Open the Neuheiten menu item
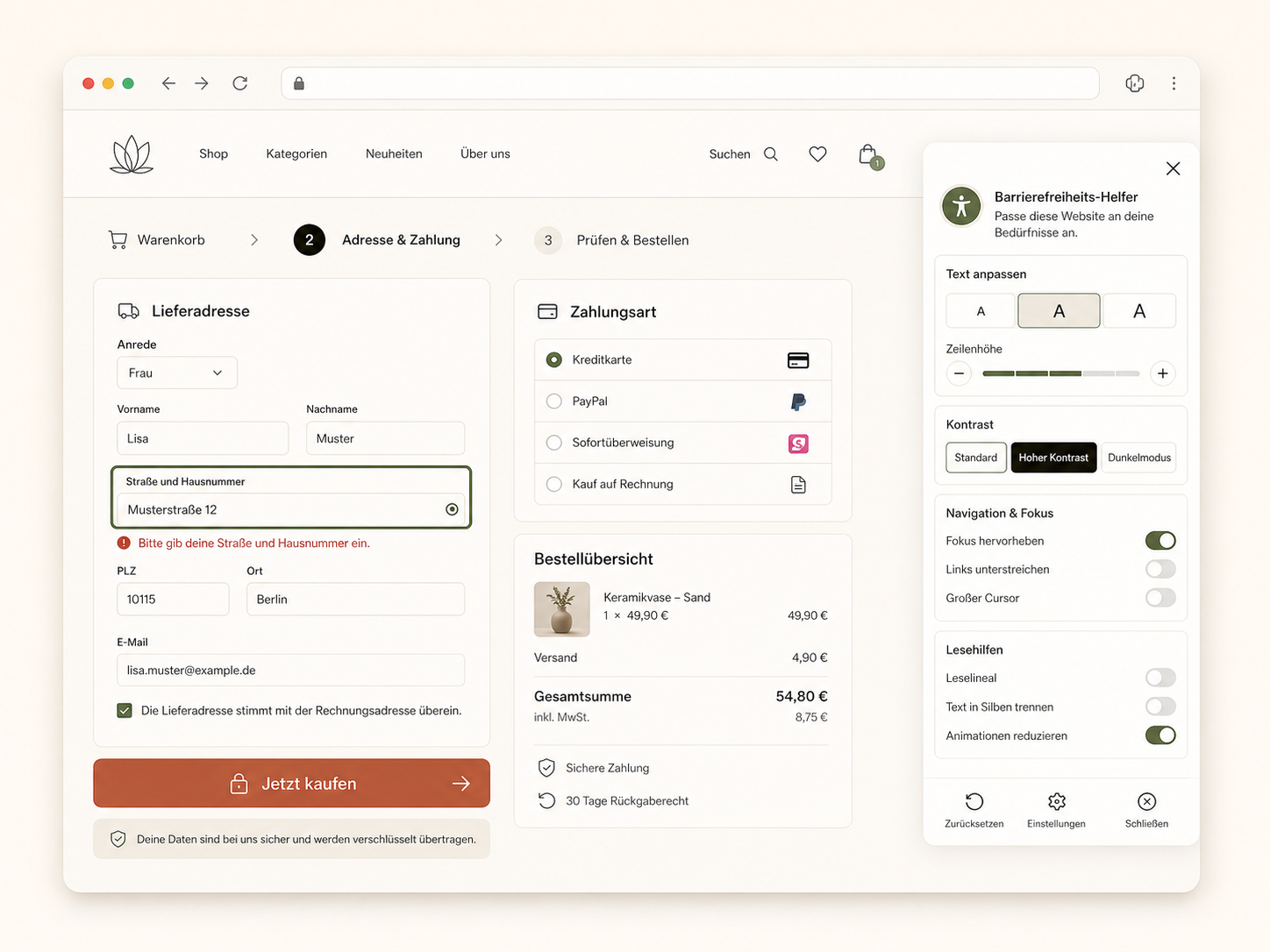 (x=394, y=154)
